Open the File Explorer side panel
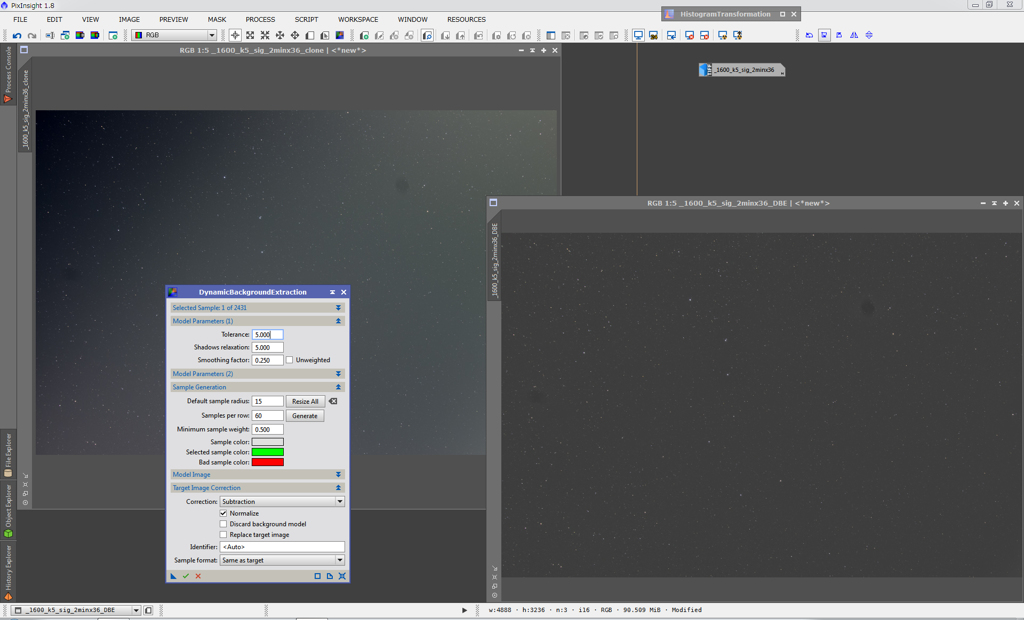Viewport: 1024px width, 620px height. [x=8, y=455]
